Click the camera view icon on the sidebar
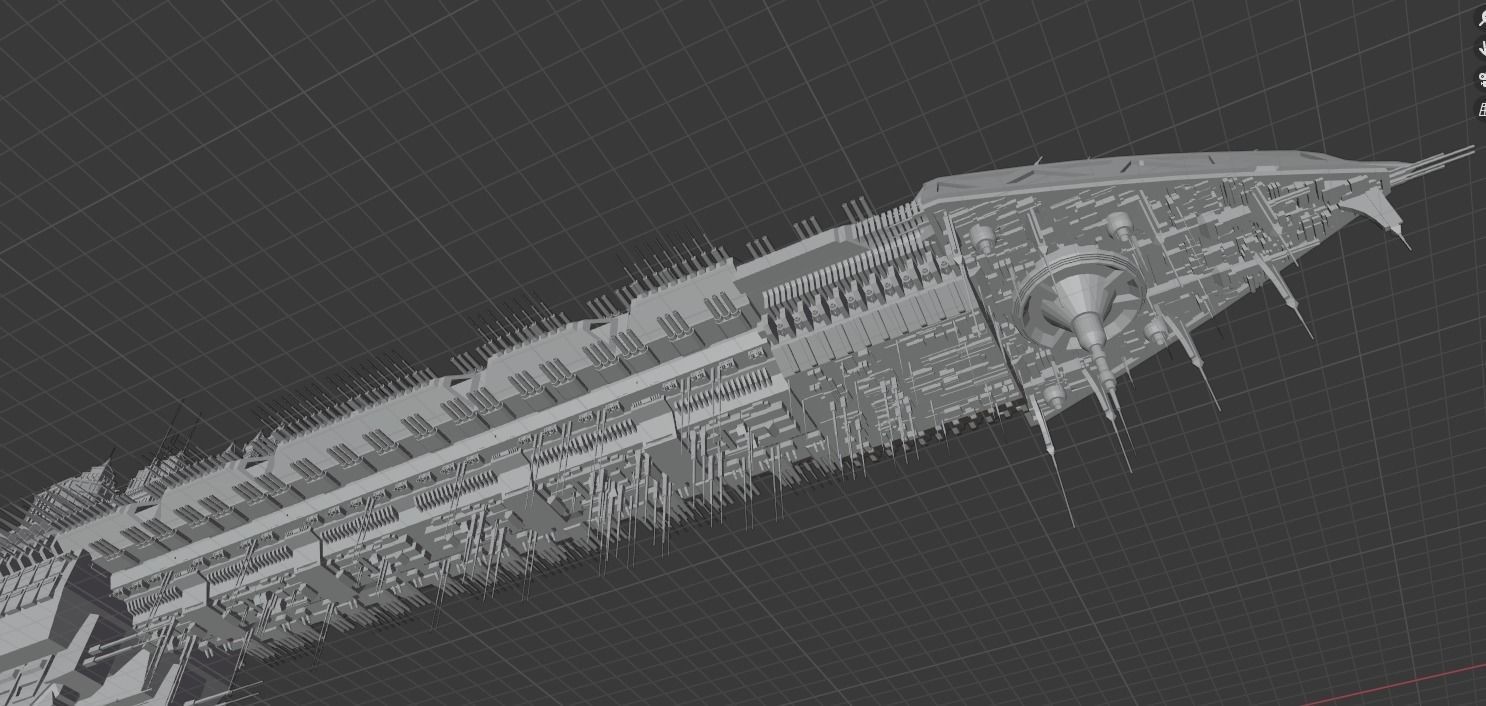 [x=1483, y=78]
